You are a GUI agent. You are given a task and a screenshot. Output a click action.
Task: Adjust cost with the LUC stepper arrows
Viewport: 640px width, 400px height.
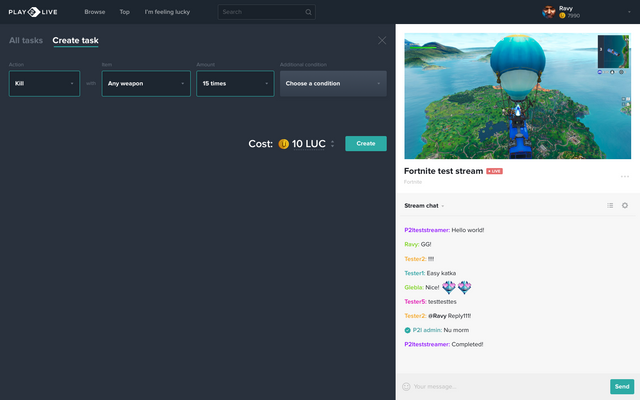332,144
